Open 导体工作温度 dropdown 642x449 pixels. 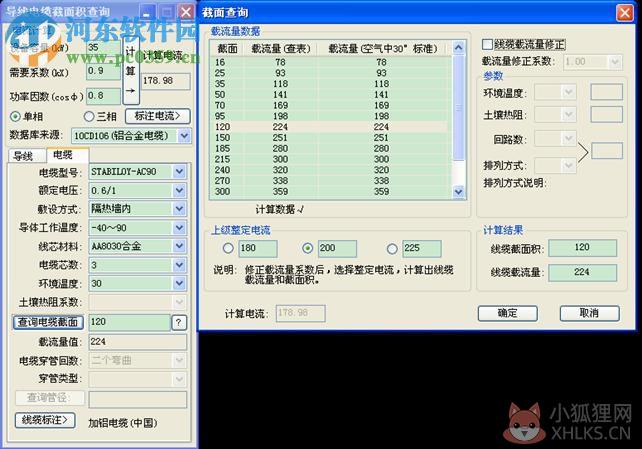pyautogui.click(x=179, y=228)
